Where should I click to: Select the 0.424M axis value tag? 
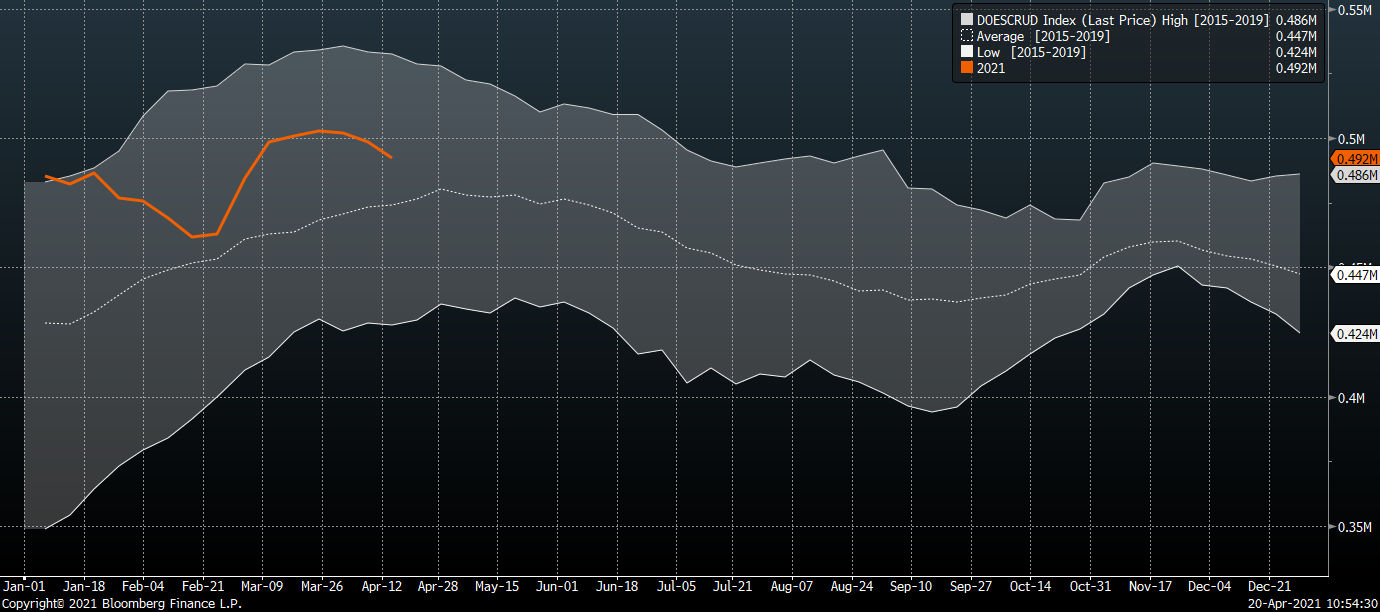click(x=1355, y=334)
